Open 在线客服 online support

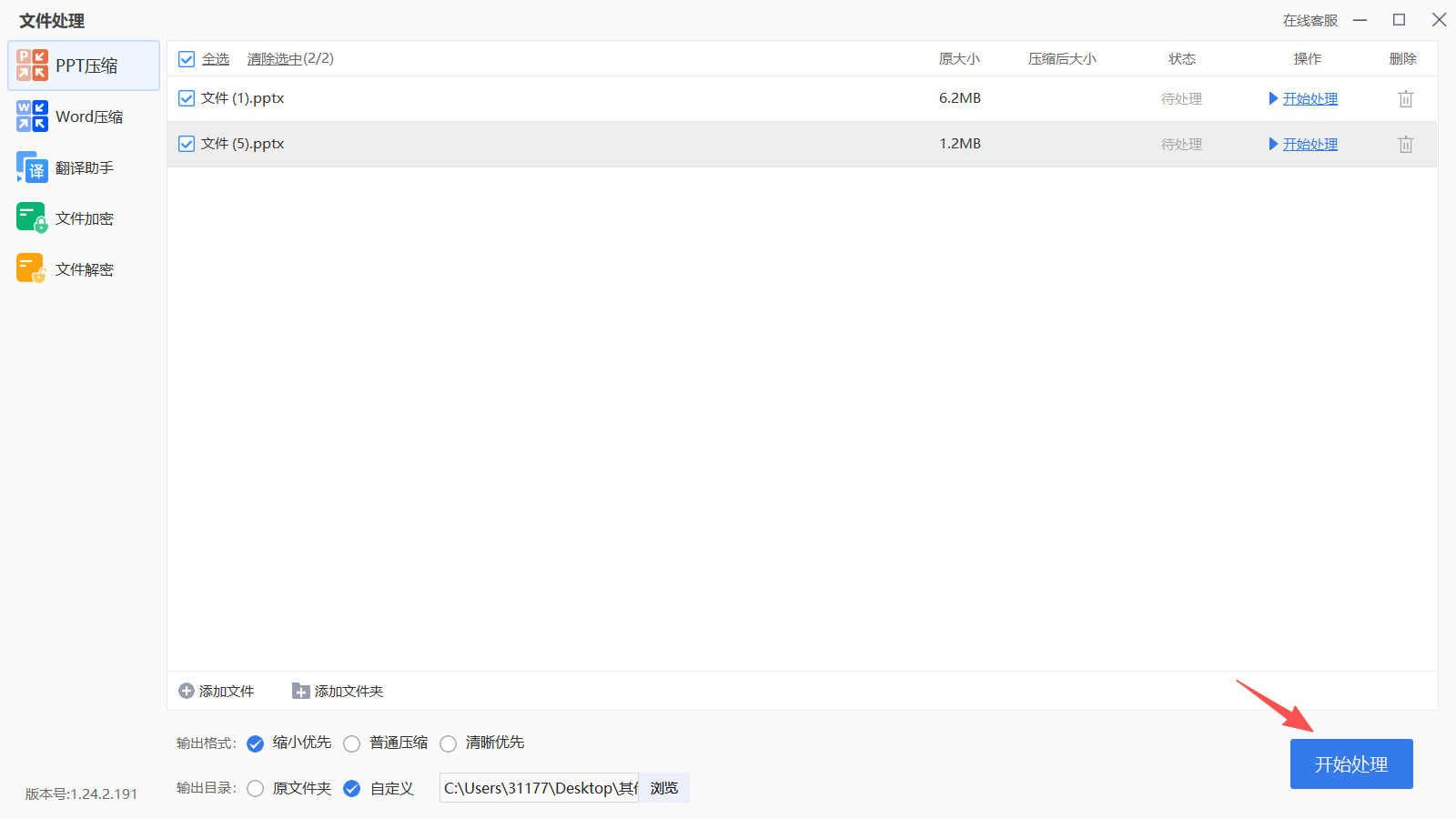(1310, 20)
